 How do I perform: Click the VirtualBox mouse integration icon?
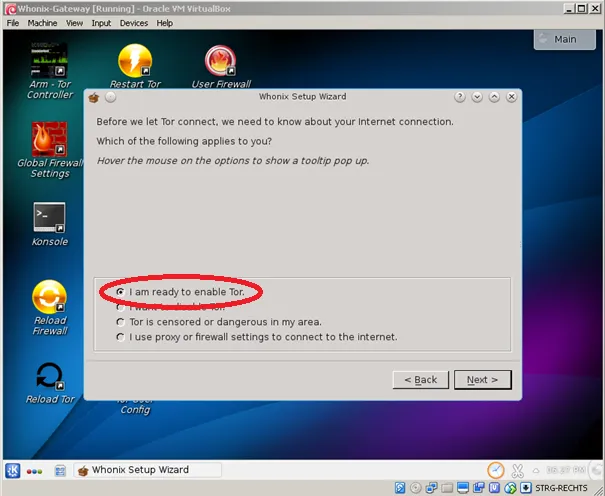tap(510, 488)
